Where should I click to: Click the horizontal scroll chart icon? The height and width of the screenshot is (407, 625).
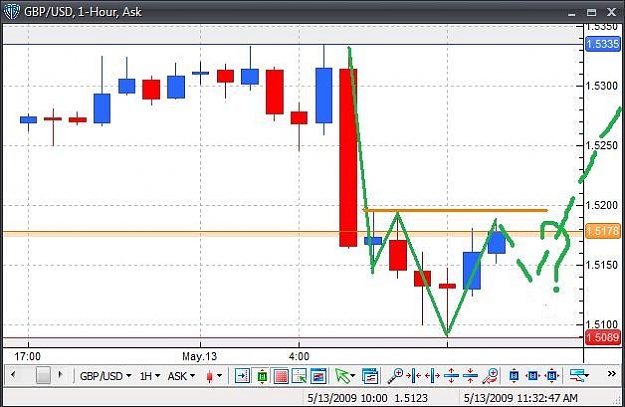click(533, 376)
